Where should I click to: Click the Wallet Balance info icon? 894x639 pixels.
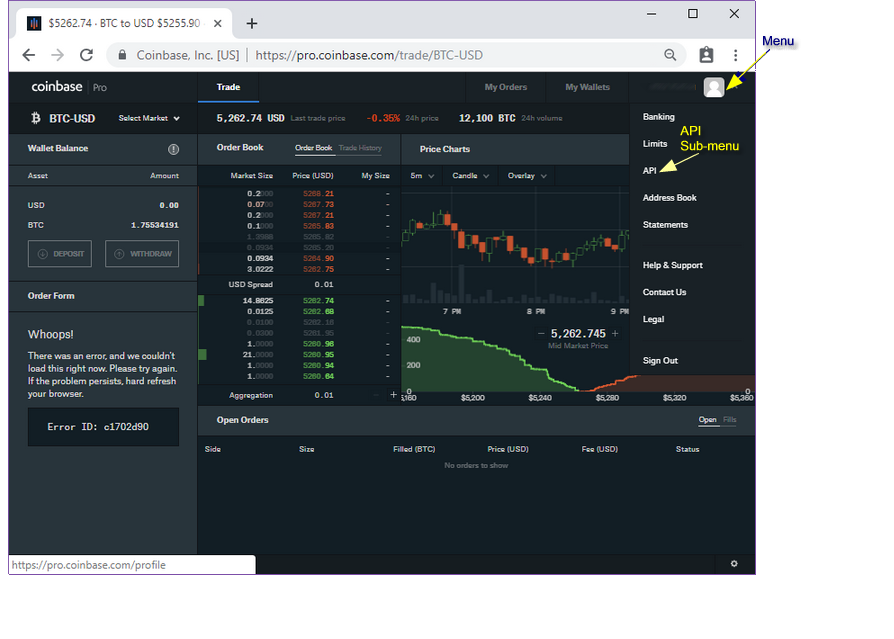[173, 149]
